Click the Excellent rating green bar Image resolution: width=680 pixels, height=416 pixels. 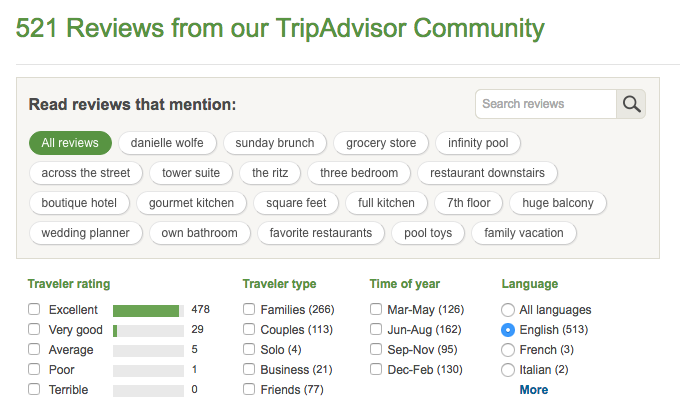(148, 310)
